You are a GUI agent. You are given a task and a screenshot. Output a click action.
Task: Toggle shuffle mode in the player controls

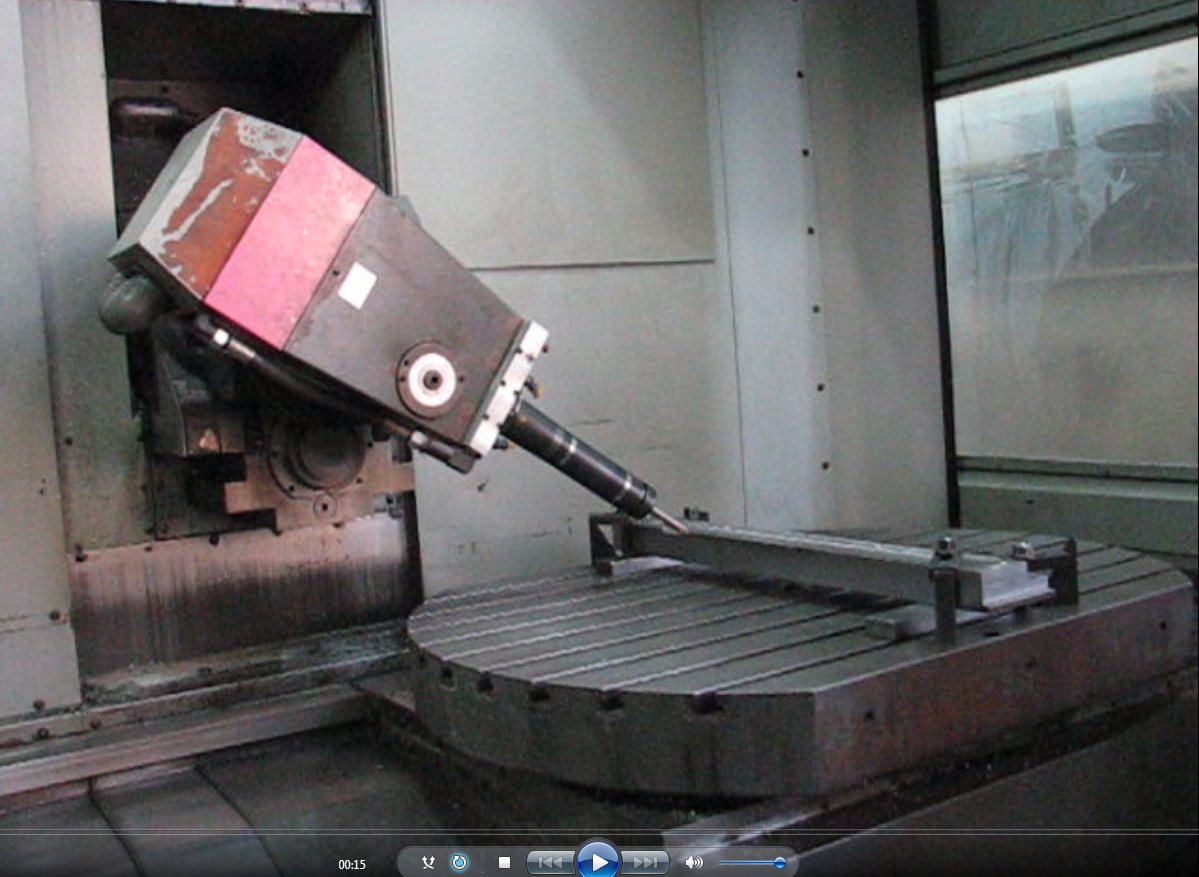click(428, 862)
